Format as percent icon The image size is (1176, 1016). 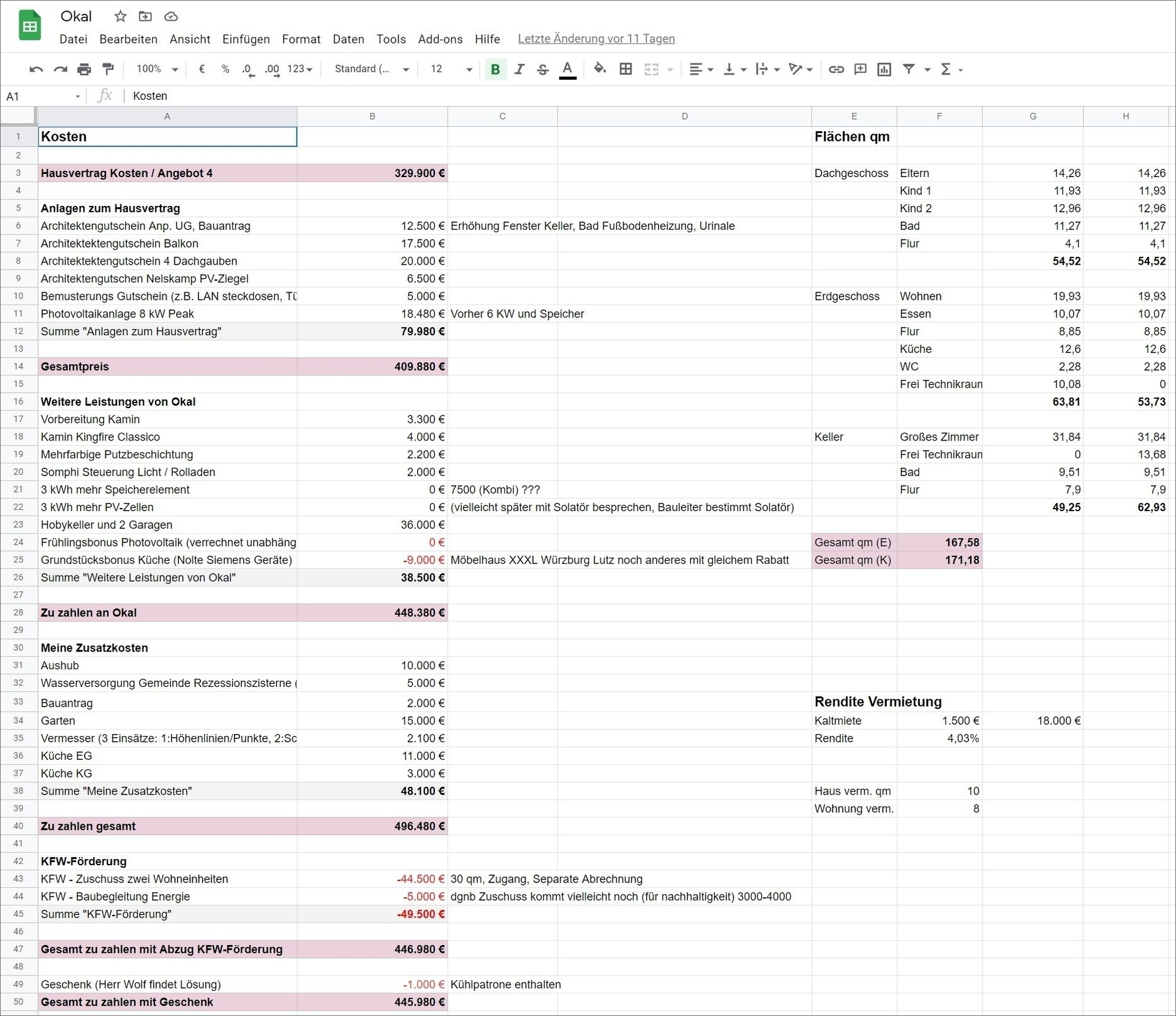[225, 69]
